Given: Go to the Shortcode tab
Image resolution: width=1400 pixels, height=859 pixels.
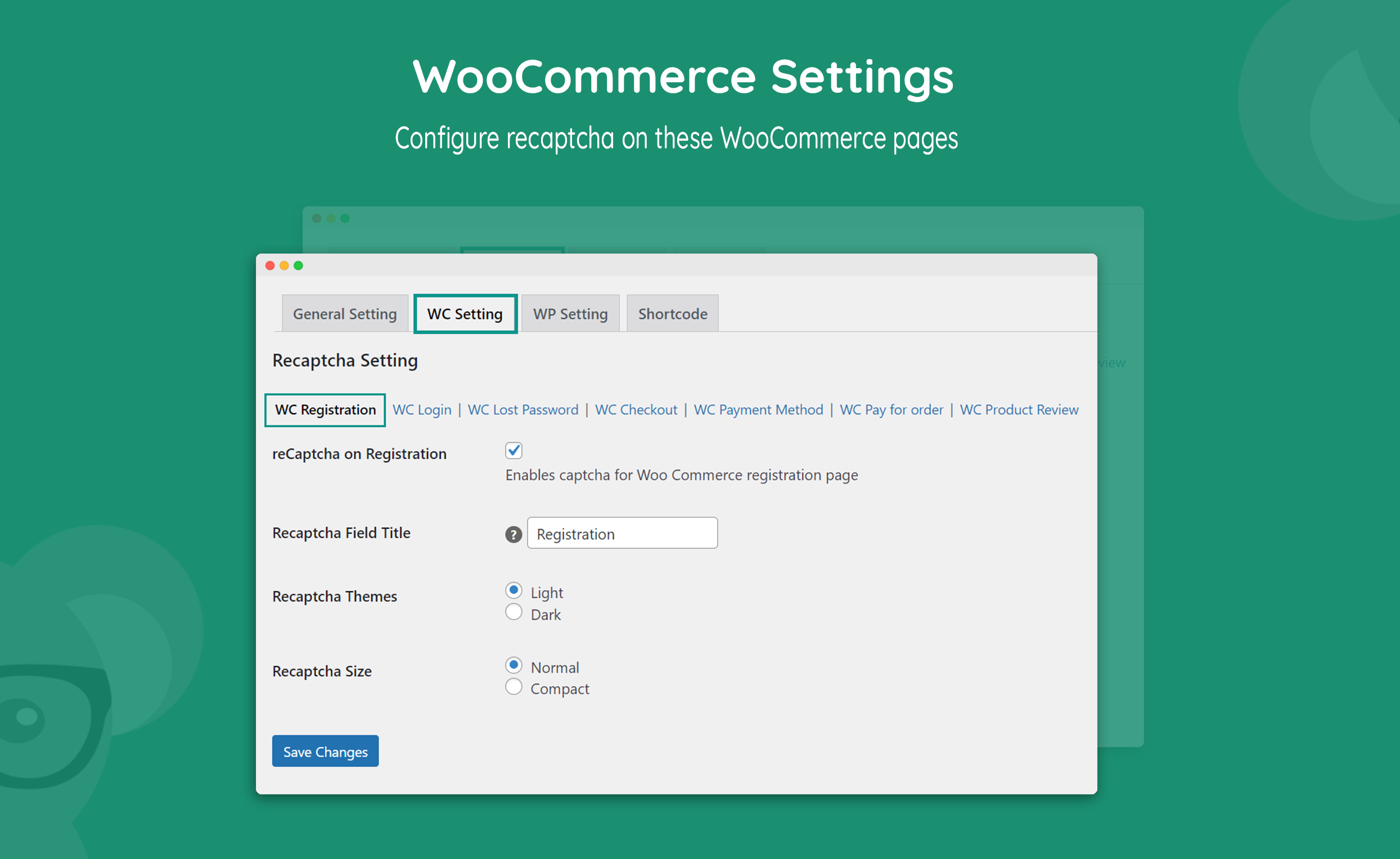Looking at the screenshot, I should click(672, 314).
